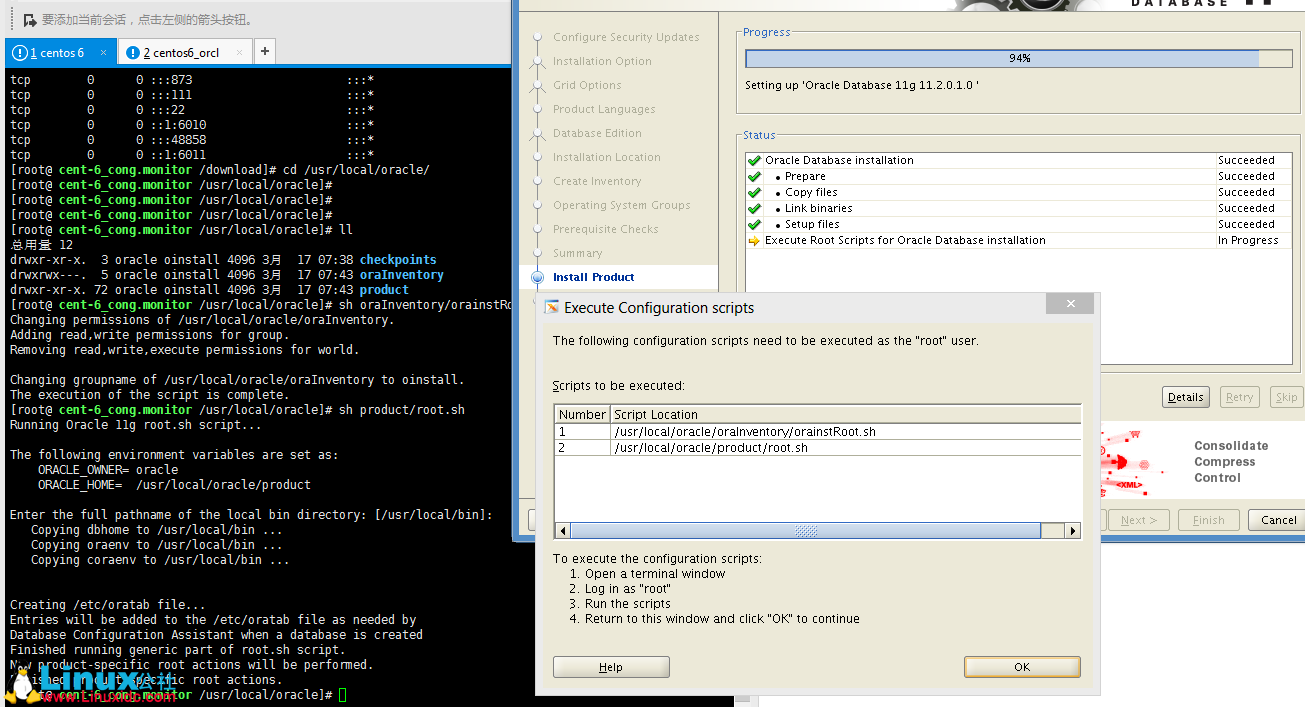Open the Details button in the installer
This screenshot has height=707, width=1305.
(1185, 397)
